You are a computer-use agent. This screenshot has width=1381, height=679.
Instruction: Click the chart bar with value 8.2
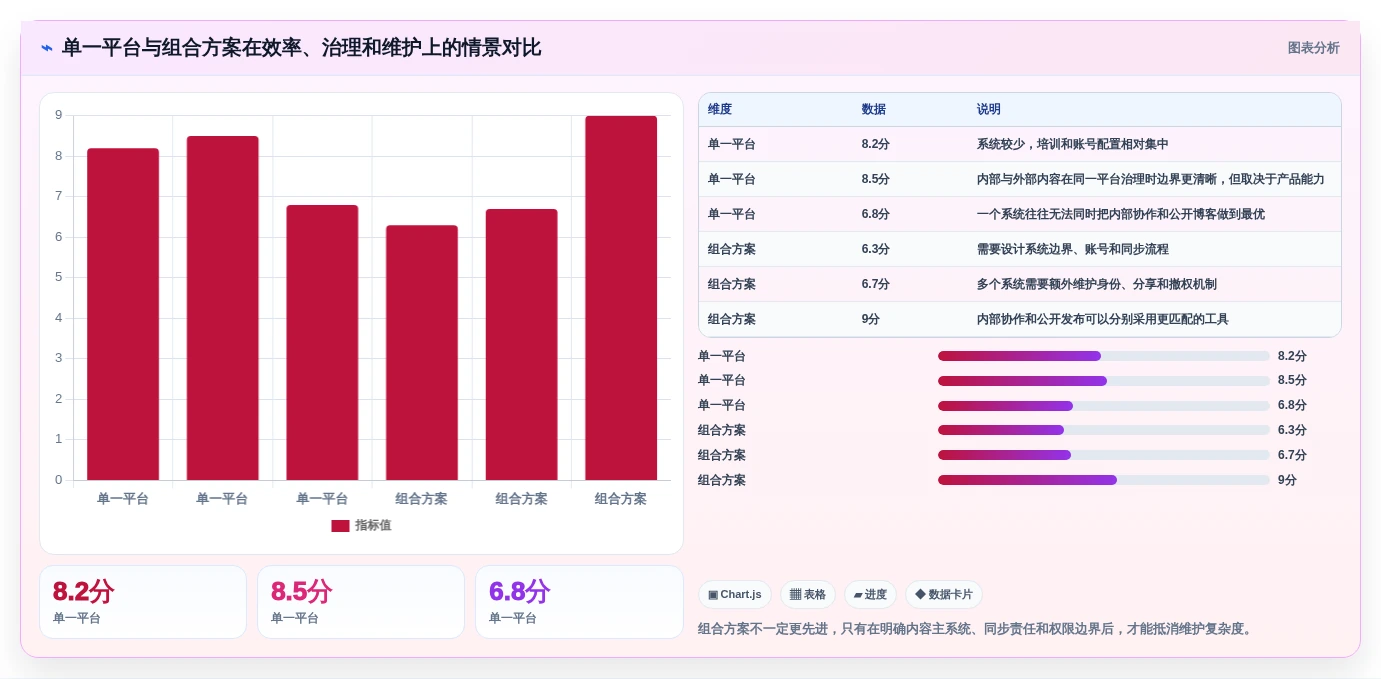[x=123, y=314]
